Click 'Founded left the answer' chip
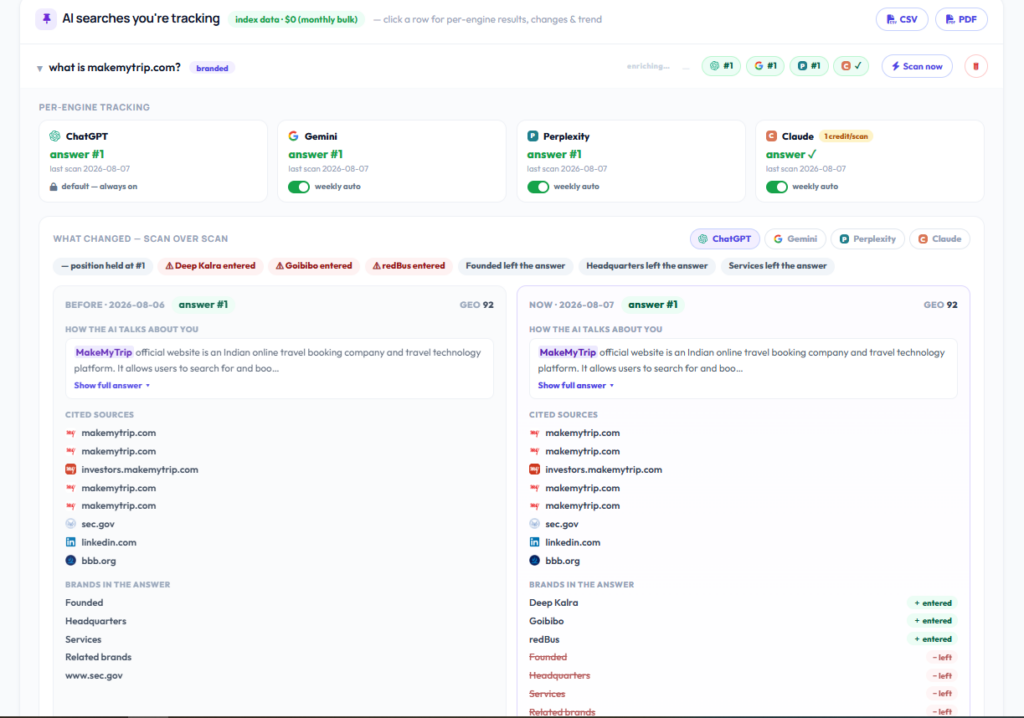The height and width of the screenshot is (718, 1024). (x=515, y=266)
